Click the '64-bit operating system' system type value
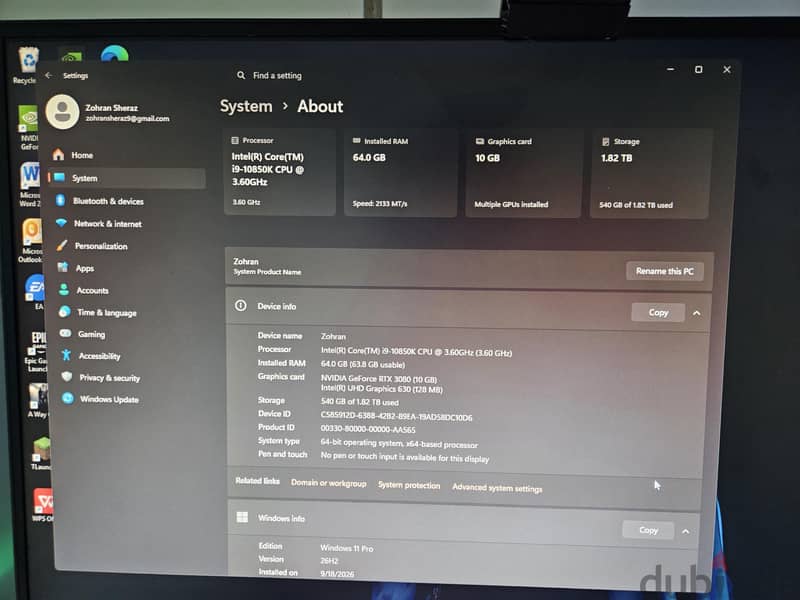Image resolution: width=800 pixels, height=600 pixels. tap(399, 443)
